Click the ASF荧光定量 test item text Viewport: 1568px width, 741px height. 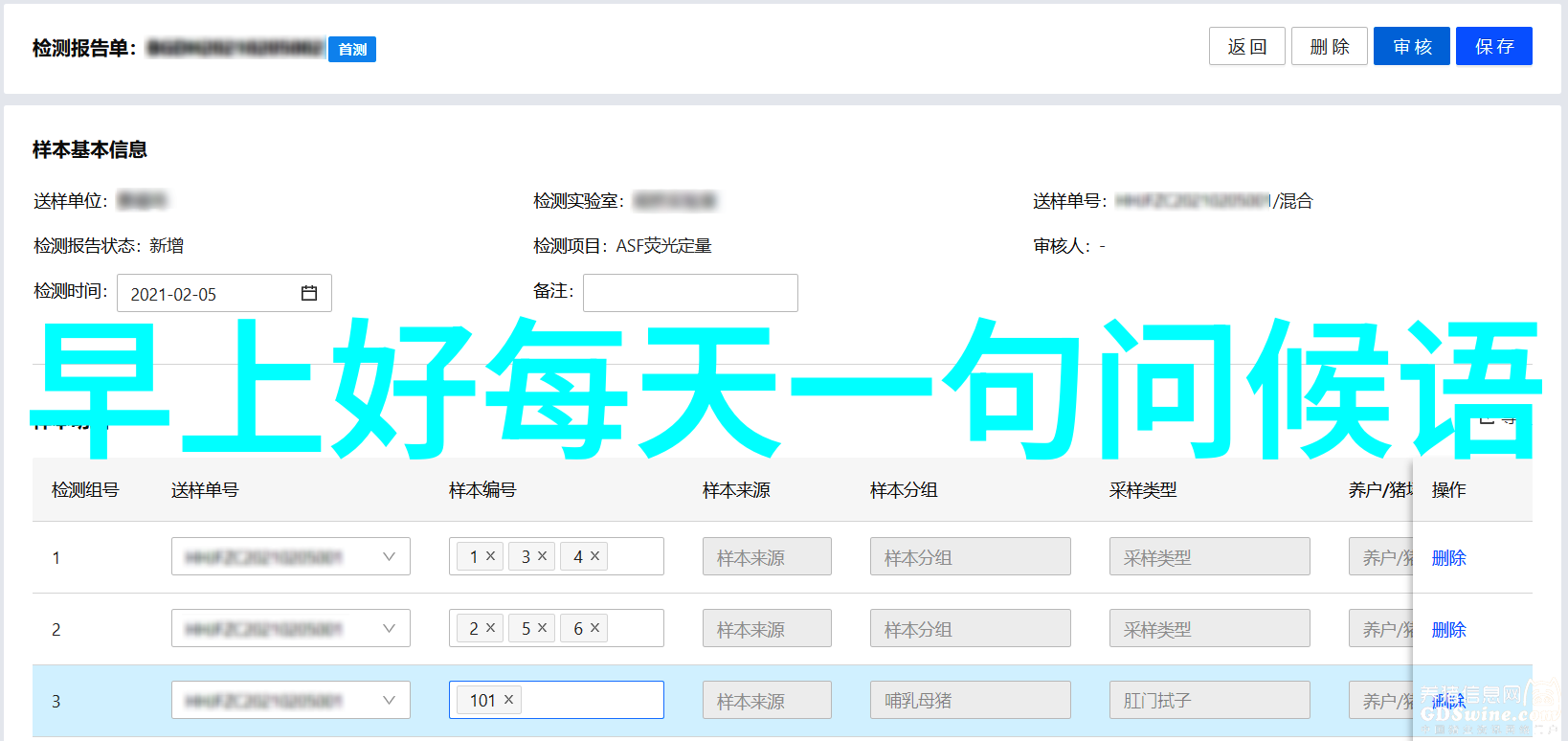[663, 246]
